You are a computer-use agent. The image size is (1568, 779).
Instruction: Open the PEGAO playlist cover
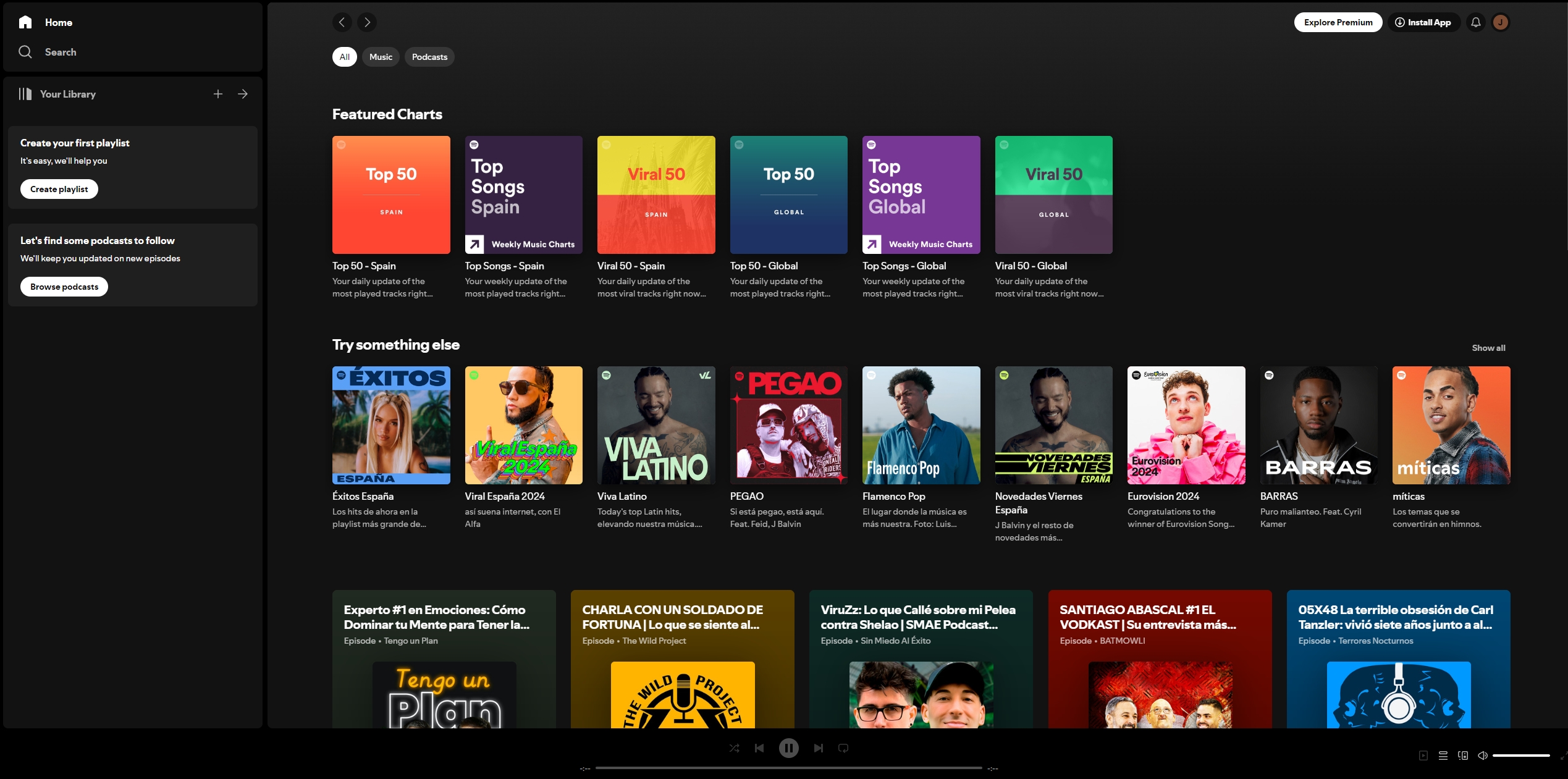point(789,425)
